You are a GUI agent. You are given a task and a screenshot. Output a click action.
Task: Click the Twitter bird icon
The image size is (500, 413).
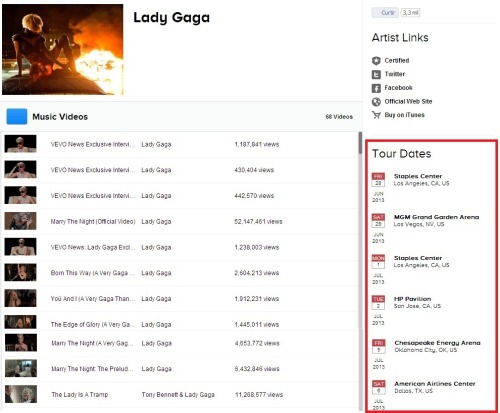point(376,74)
